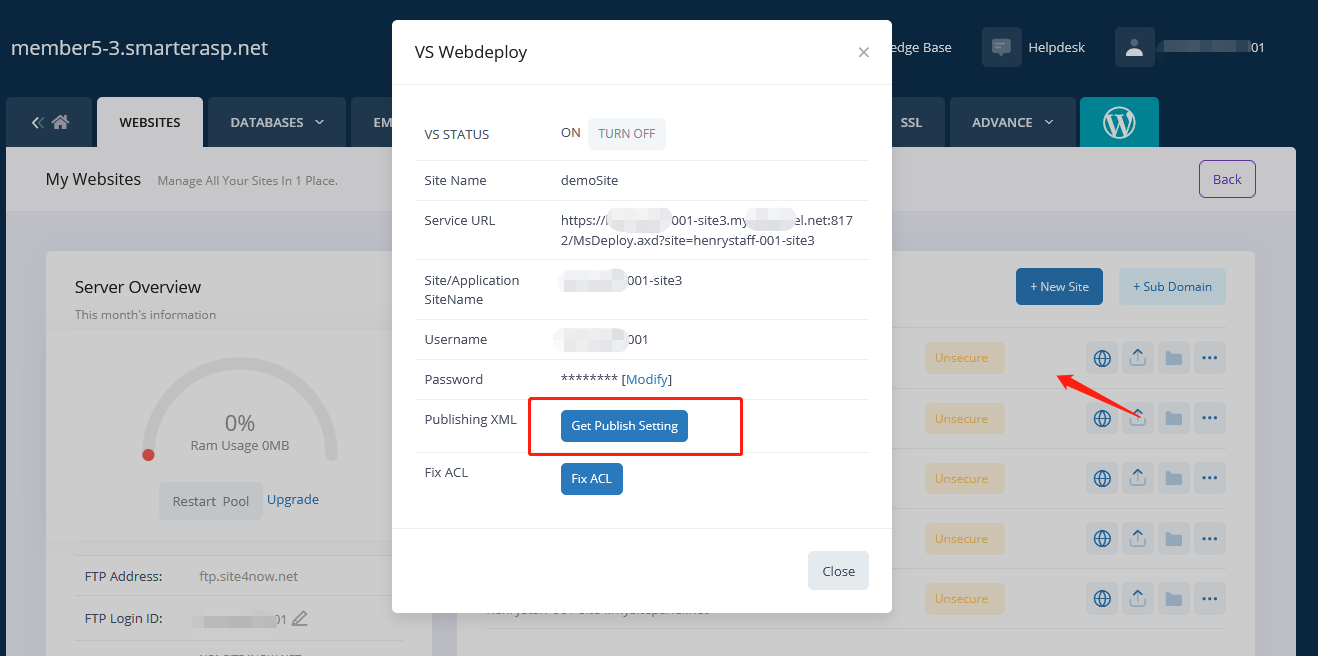Click the Helpdesk label in the header
This screenshot has width=1318, height=656.
pos(1056,47)
